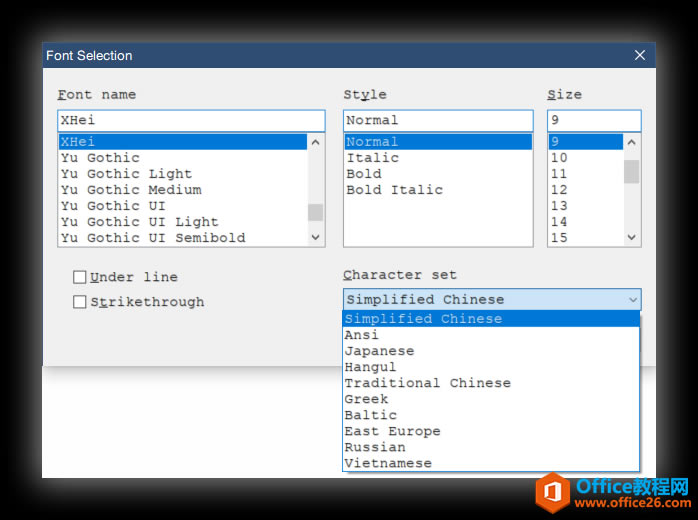This screenshot has height=520, width=698.
Task: Choose Japanese from character set list
Action: pyautogui.click(x=379, y=351)
